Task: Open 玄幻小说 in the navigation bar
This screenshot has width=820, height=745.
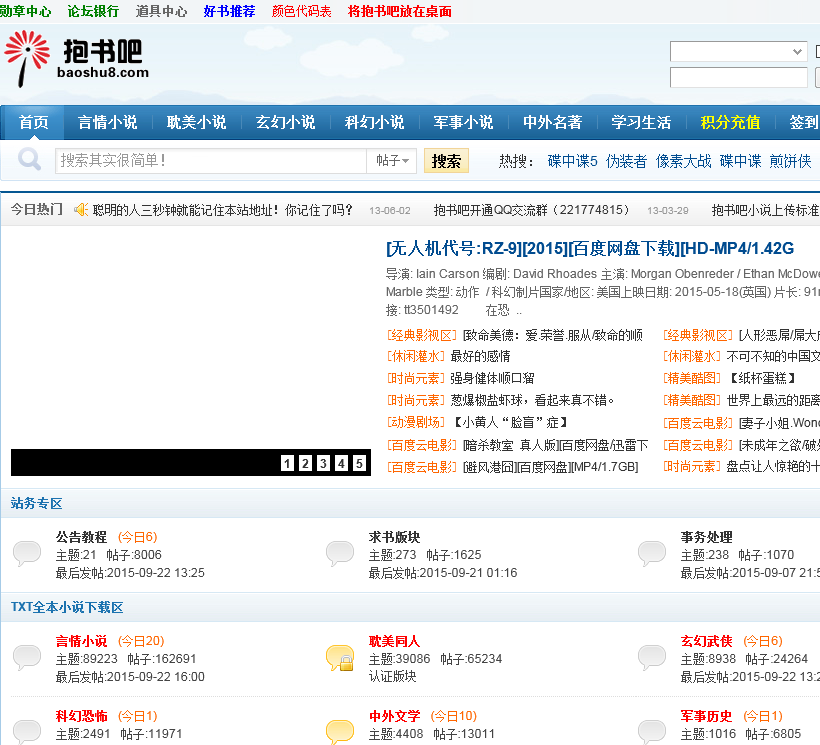Action: coord(286,122)
